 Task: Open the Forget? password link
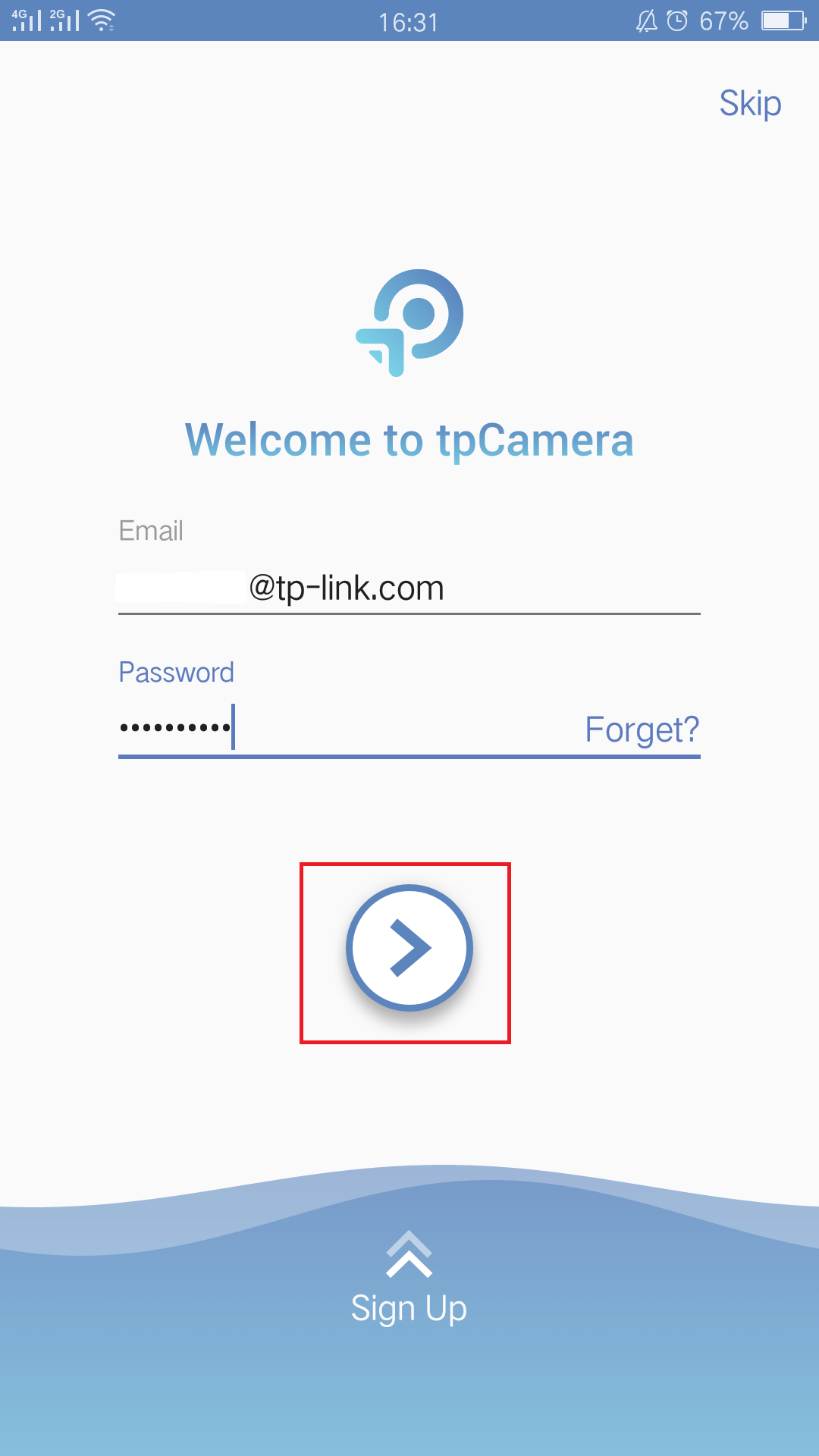(642, 730)
